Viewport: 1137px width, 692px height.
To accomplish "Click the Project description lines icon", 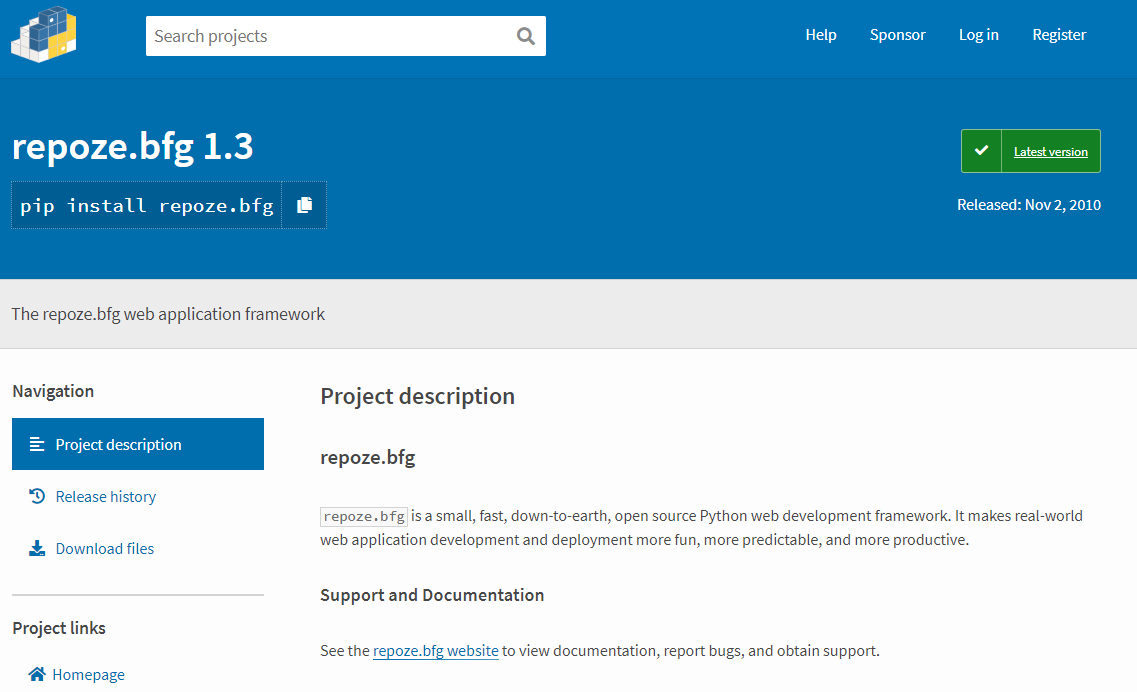I will (37, 444).
